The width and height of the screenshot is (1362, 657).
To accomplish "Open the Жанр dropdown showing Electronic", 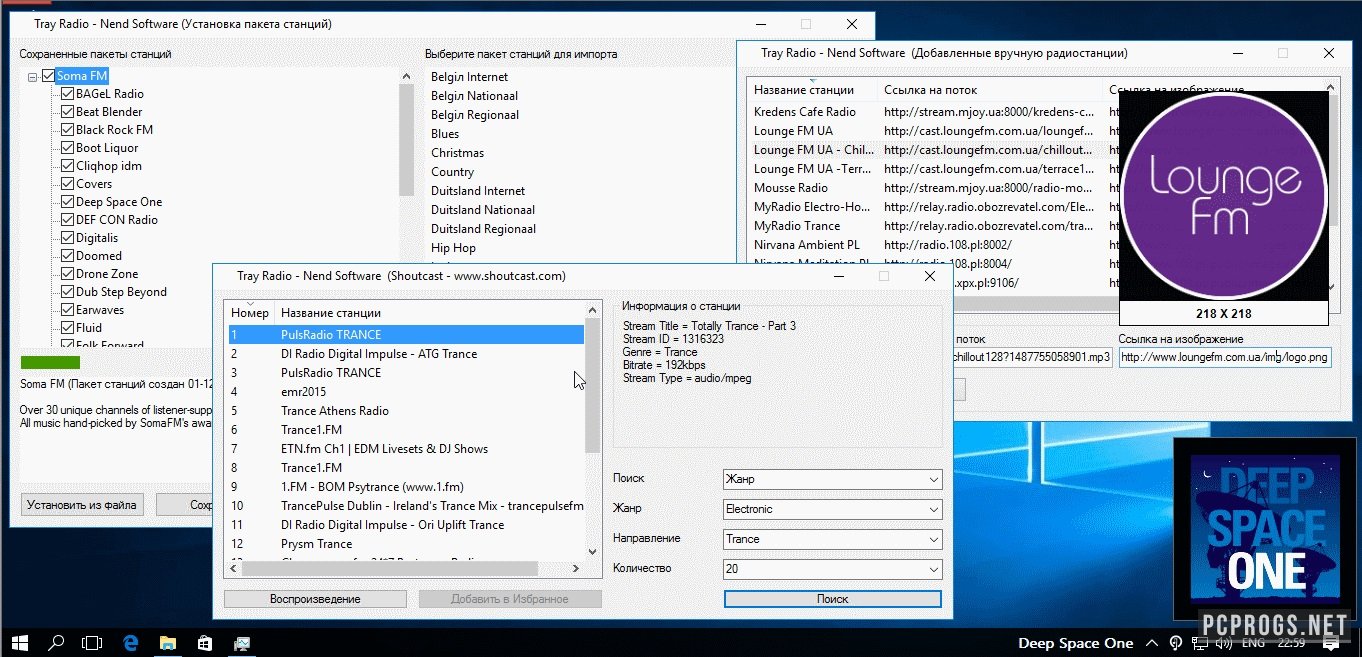I will point(832,509).
